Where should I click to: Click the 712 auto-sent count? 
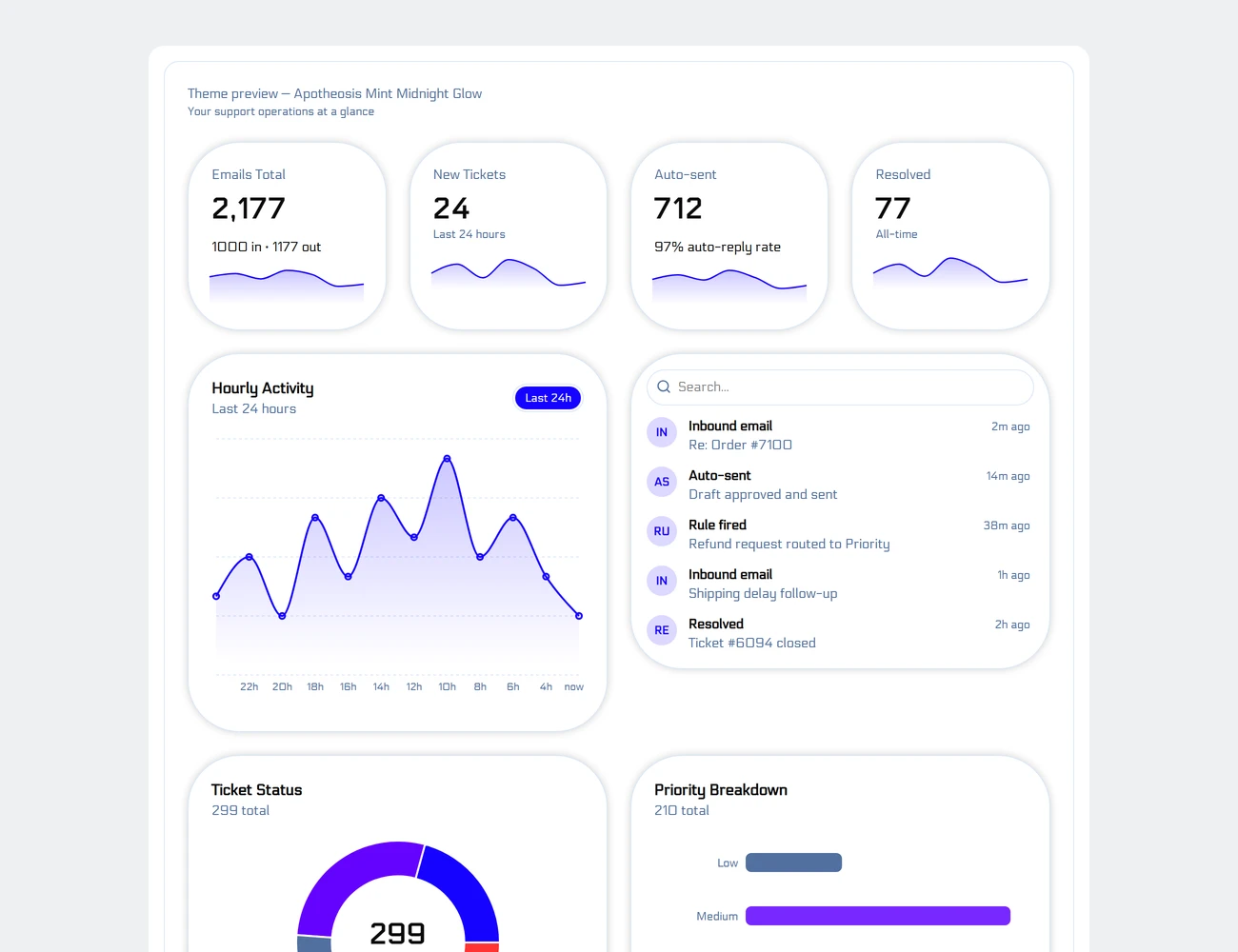pos(678,208)
